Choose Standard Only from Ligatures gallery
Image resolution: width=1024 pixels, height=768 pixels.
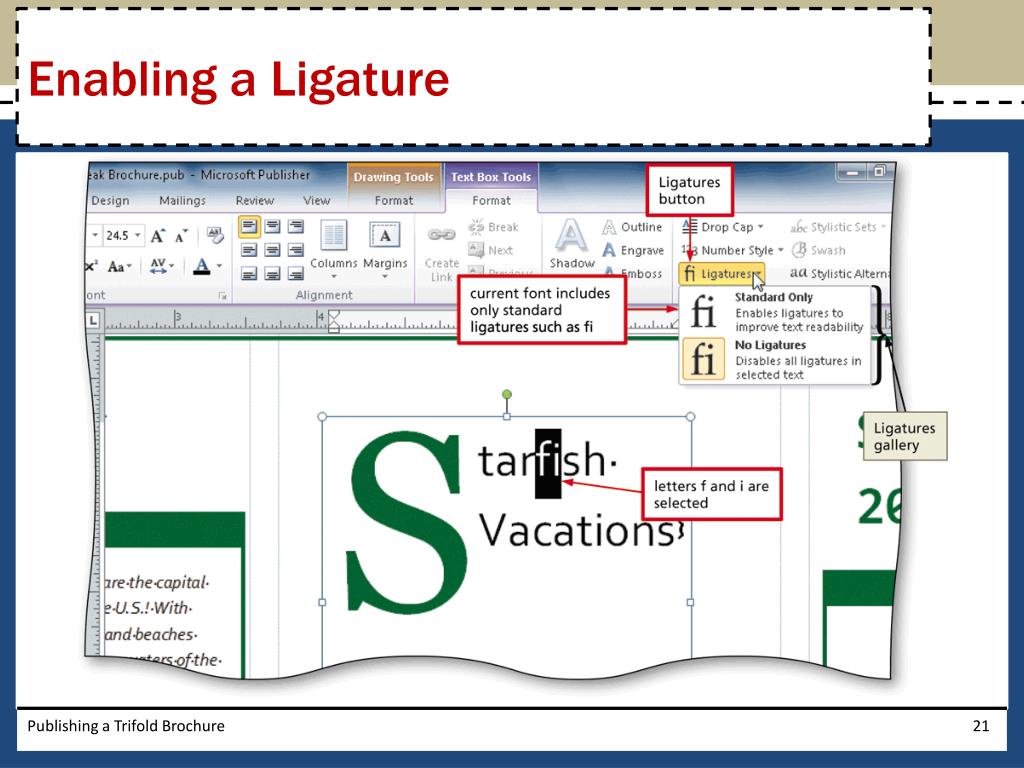click(x=775, y=312)
